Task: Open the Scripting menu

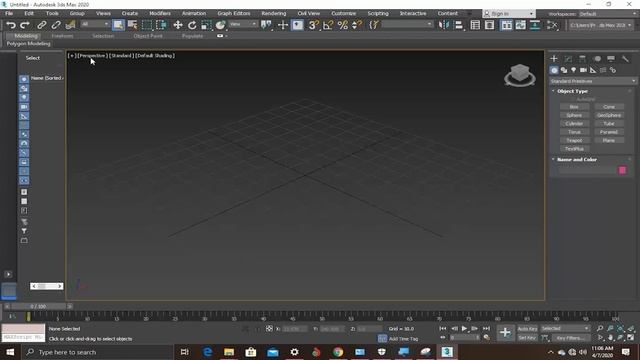Action: (x=378, y=13)
